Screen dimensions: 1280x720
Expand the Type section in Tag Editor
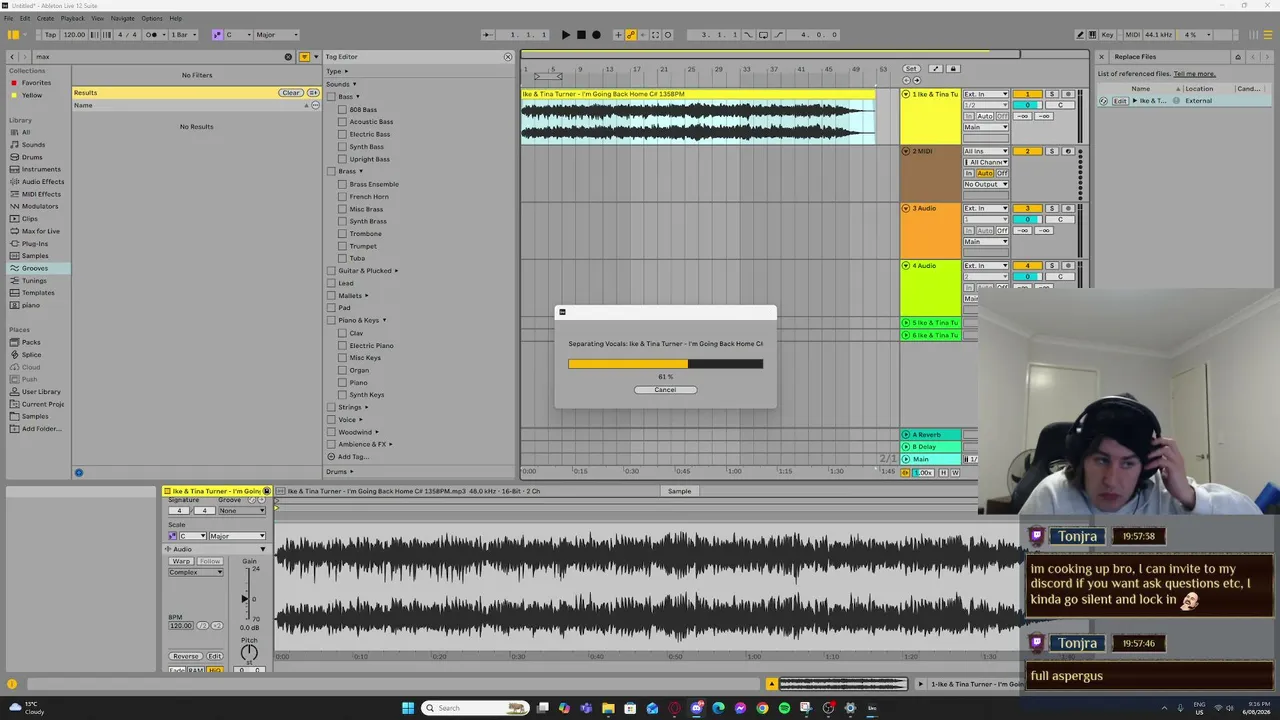(337, 71)
